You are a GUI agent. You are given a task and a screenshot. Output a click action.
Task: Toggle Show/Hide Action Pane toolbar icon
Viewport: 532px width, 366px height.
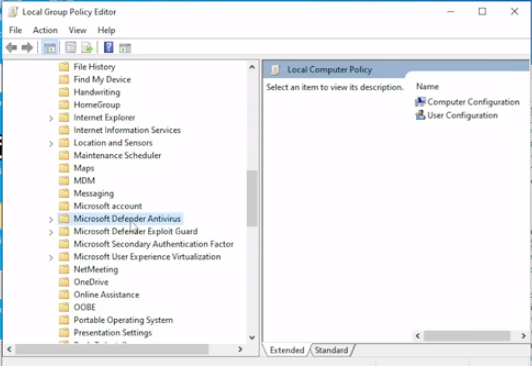click(x=125, y=48)
